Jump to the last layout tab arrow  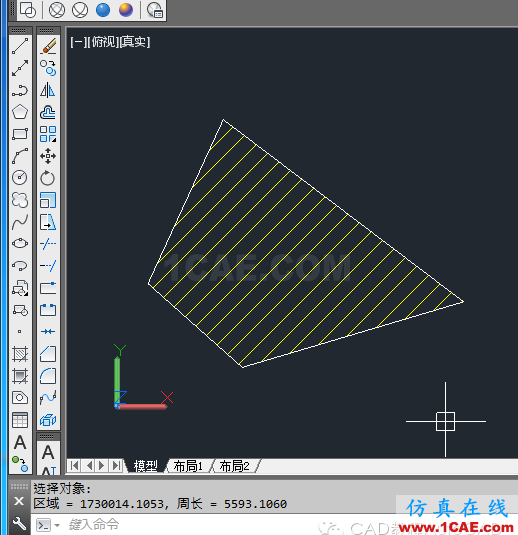click(116, 465)
